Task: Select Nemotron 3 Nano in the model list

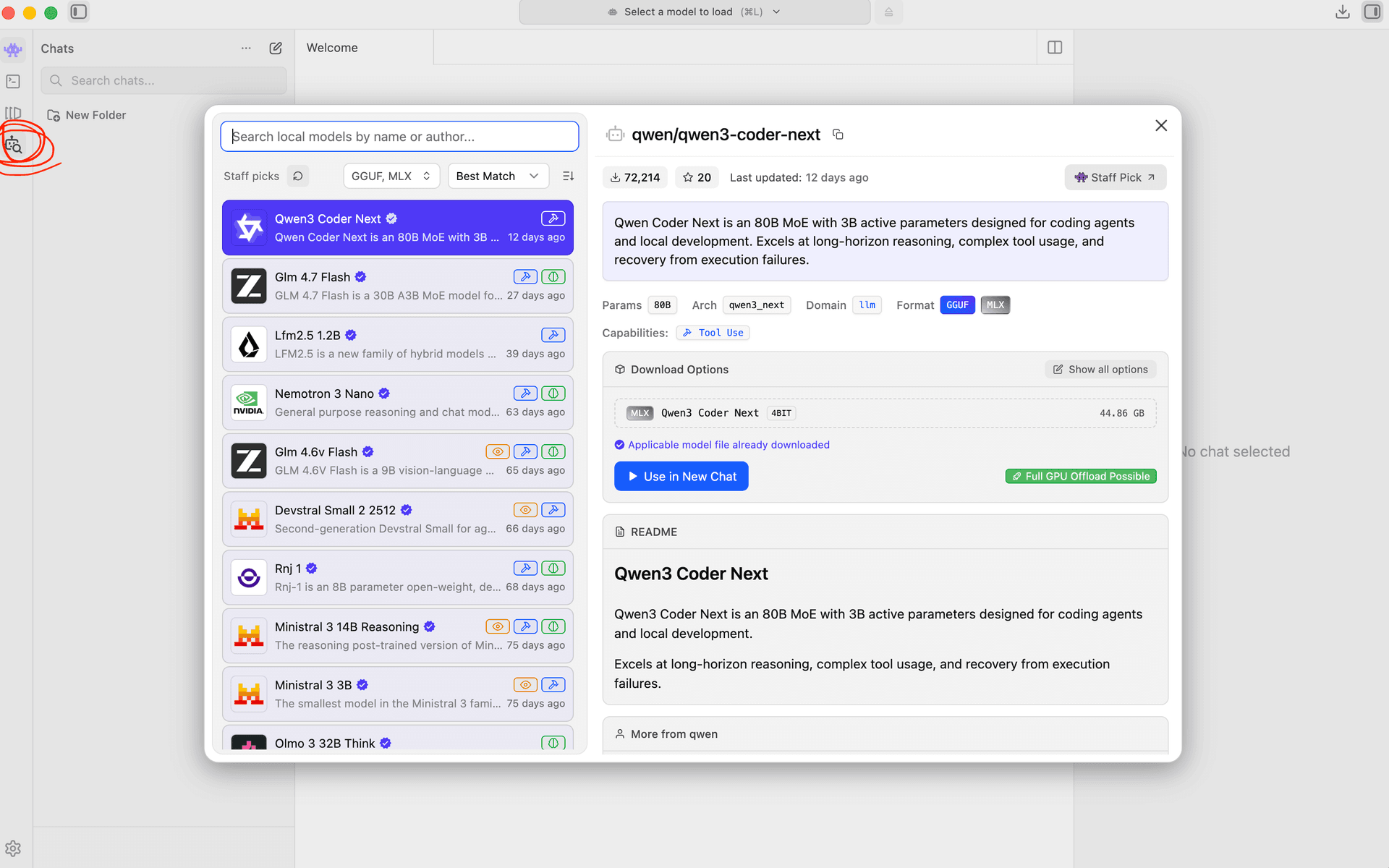Action: pyautogui.click(x=398, y=403)
